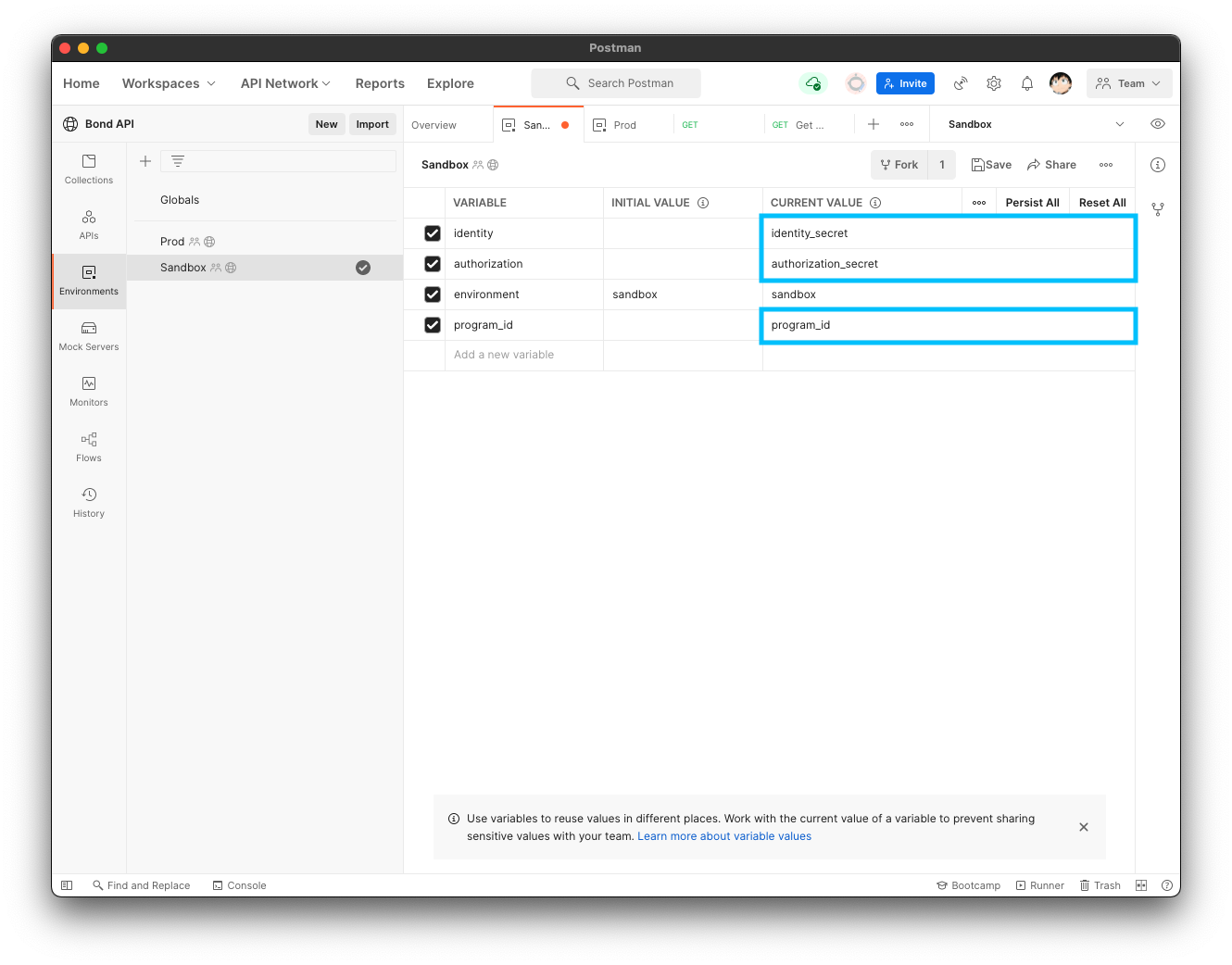Open Sandbox environment more actions ellipsis
Screen dimensions: 1232x965
(x=1106, y=165)
